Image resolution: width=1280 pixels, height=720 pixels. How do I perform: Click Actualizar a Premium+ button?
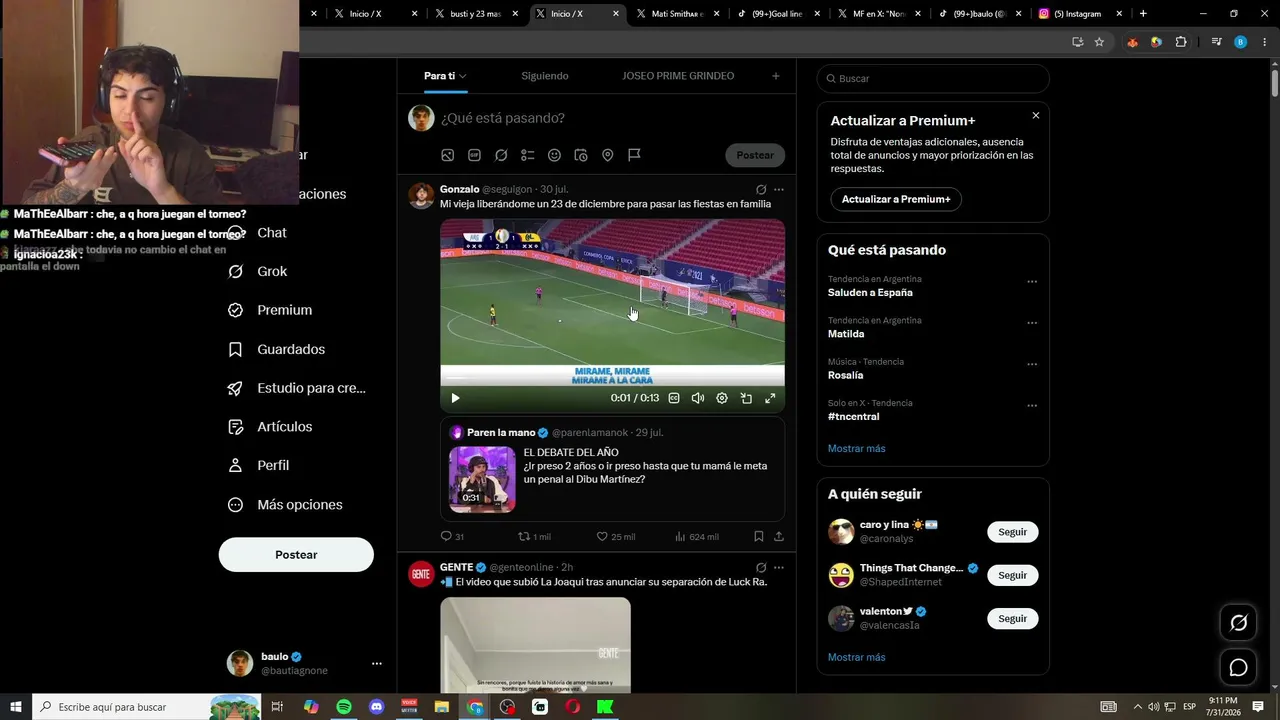point(896,199)
